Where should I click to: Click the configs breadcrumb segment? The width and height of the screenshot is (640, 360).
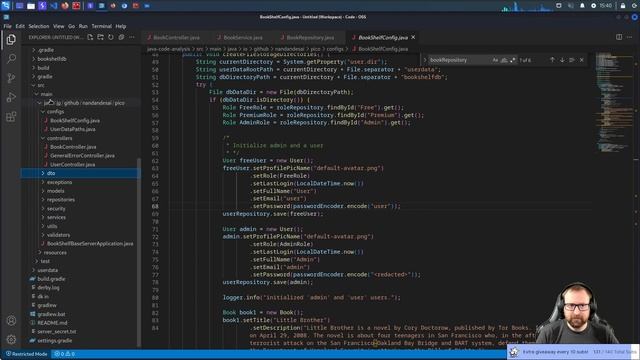click(x=335, y=49)
